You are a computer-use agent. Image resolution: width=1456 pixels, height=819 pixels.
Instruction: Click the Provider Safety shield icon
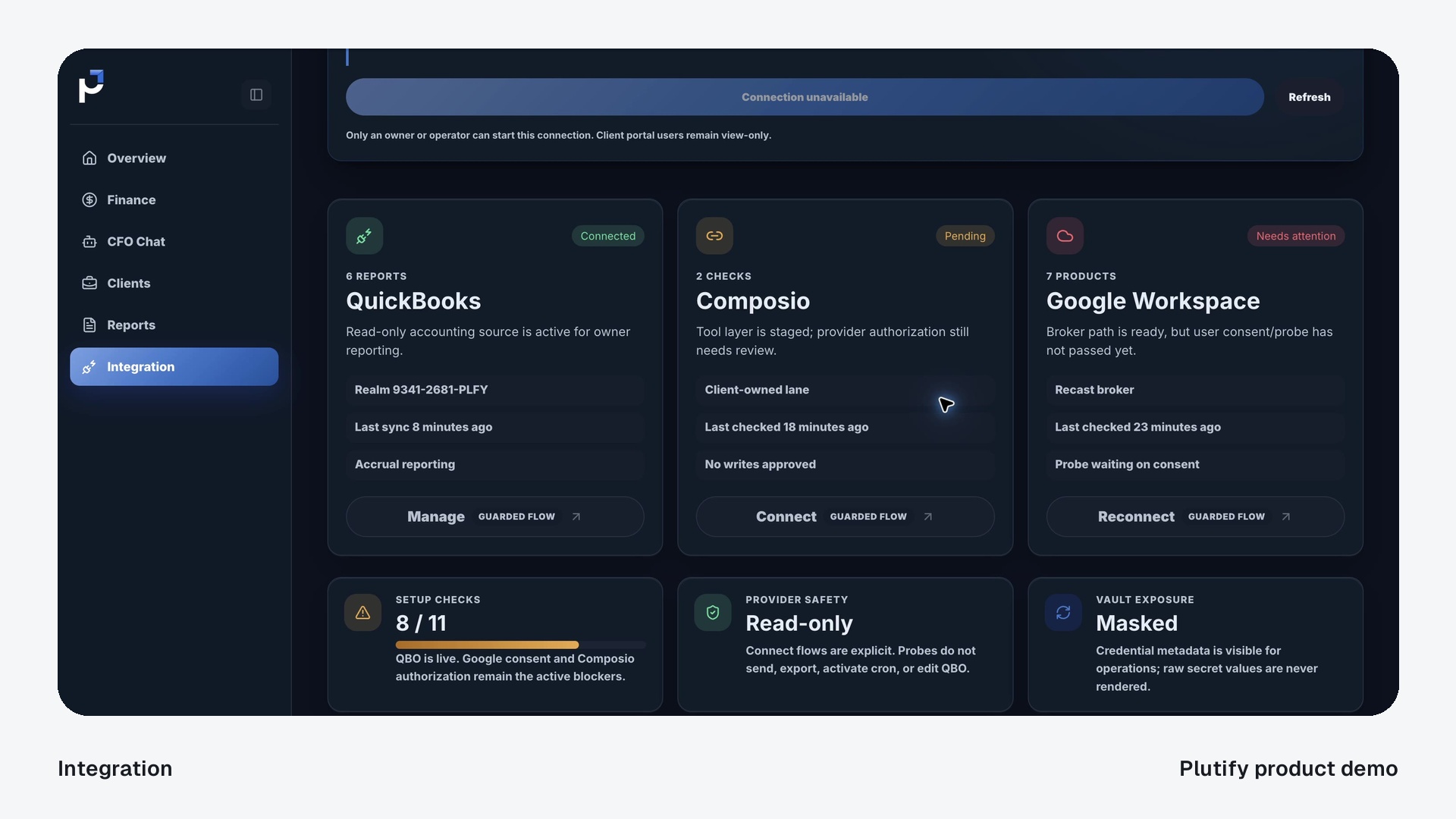coord(713,612)
